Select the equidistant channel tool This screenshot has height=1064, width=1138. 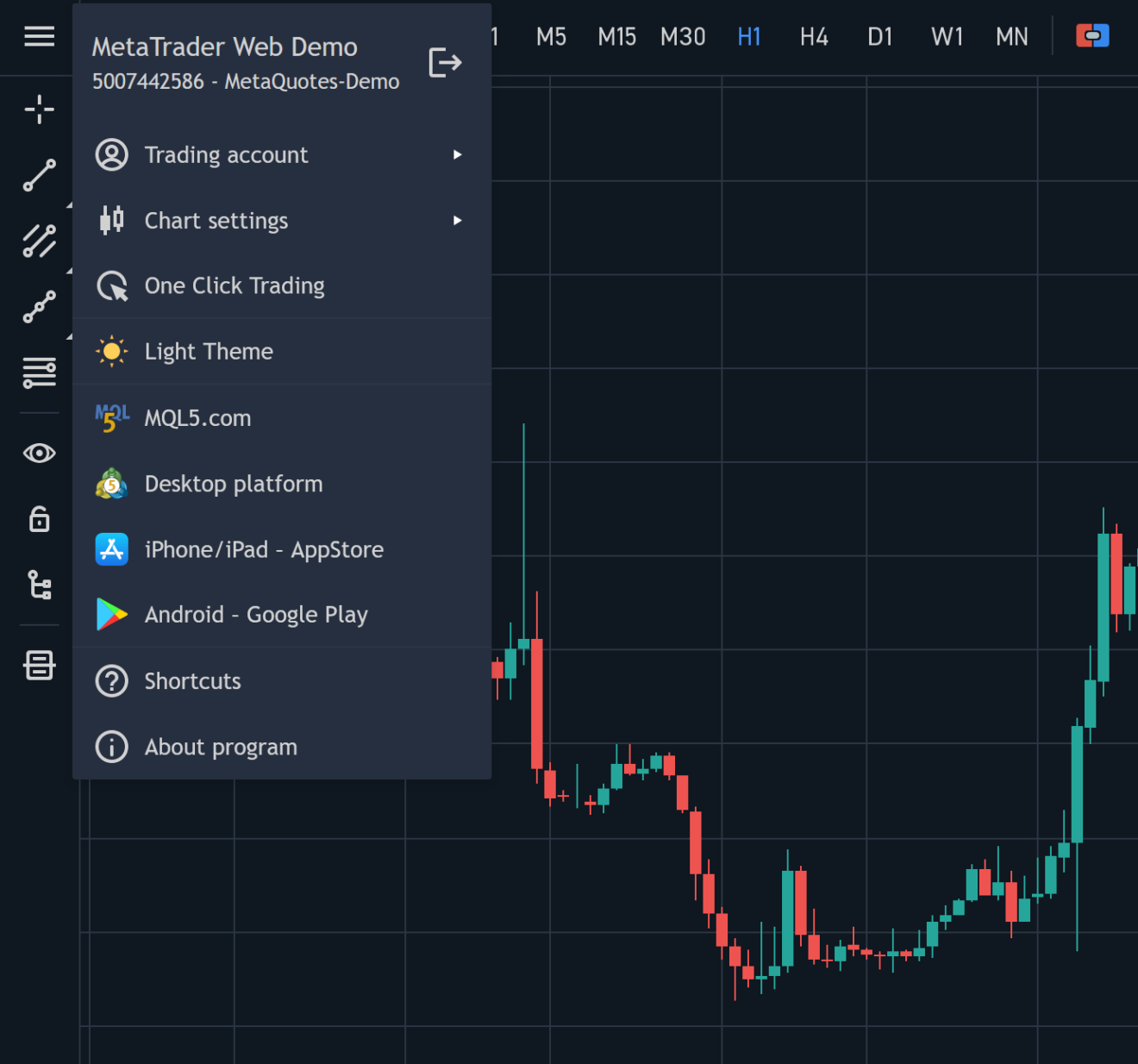click(x=39, y=241)
